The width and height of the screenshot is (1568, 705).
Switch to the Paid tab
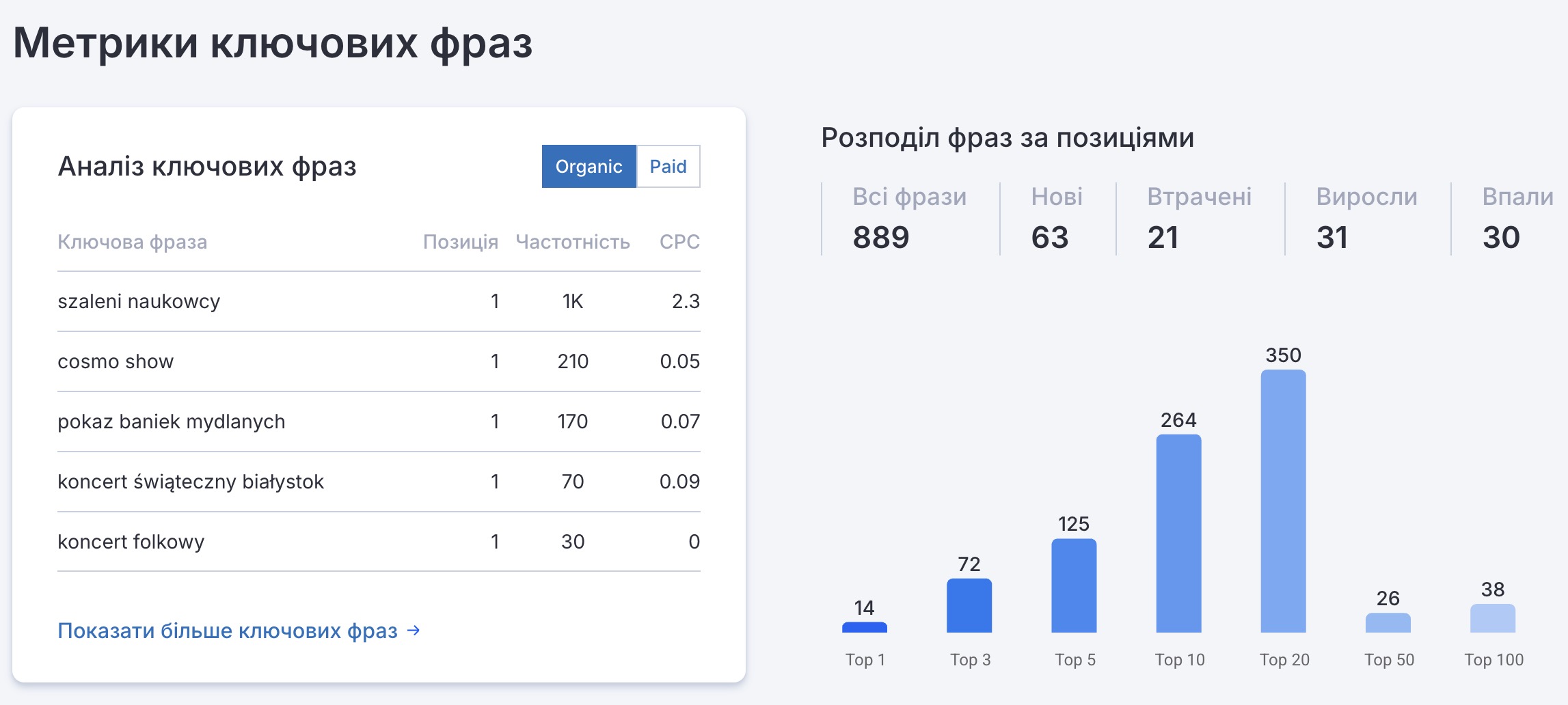668,166
